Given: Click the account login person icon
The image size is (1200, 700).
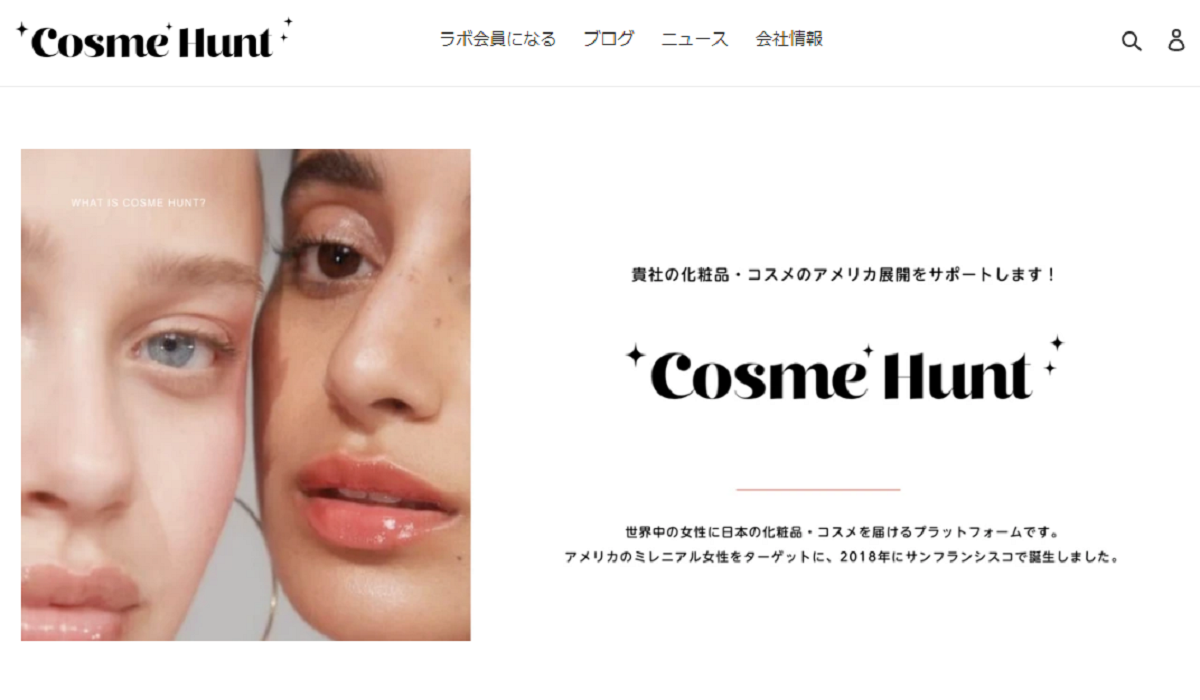Looking at the screenshot, I should coord(1176,40).
